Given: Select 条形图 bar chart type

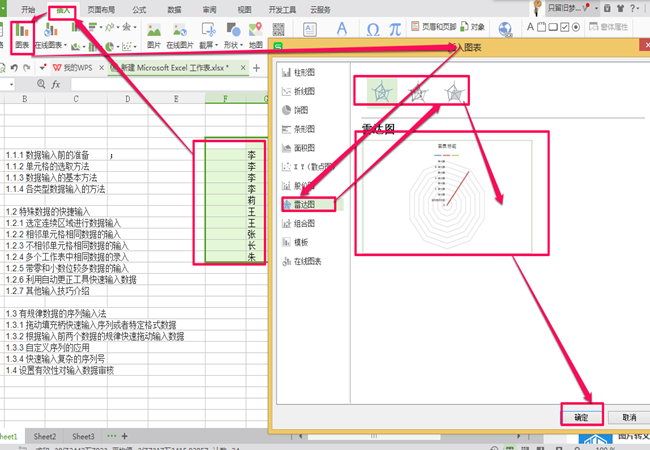Looking at the screenshot, I should tap(298, 129).
